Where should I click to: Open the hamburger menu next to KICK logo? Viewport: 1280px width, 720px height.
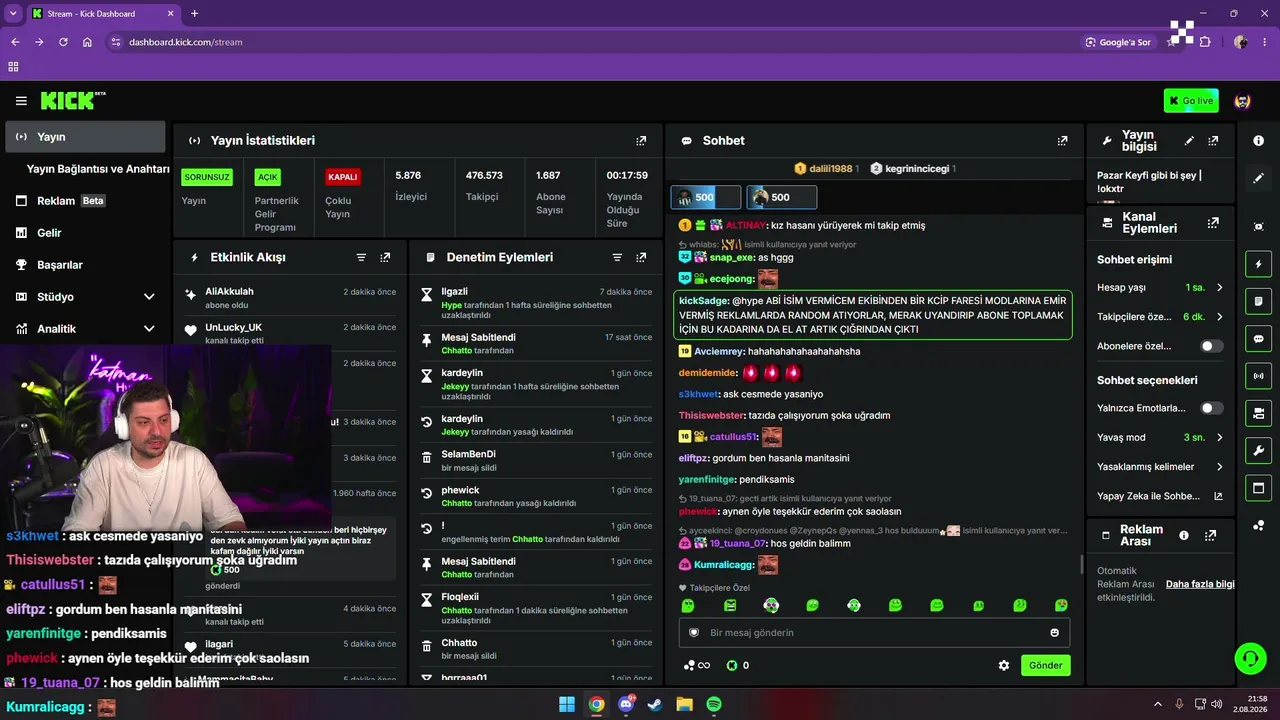(21, 101)
